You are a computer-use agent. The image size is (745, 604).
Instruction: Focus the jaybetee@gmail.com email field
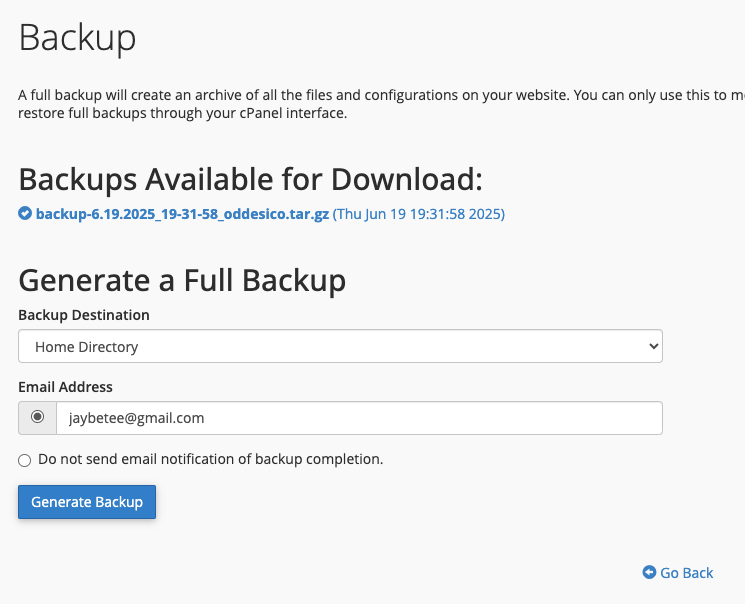coord(359,418)
